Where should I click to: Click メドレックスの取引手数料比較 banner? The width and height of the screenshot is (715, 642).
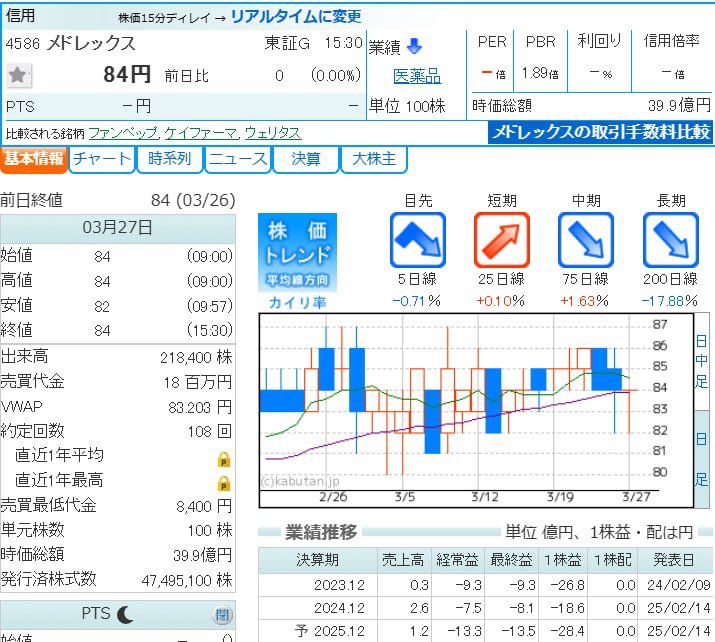[x=600, y=132]
